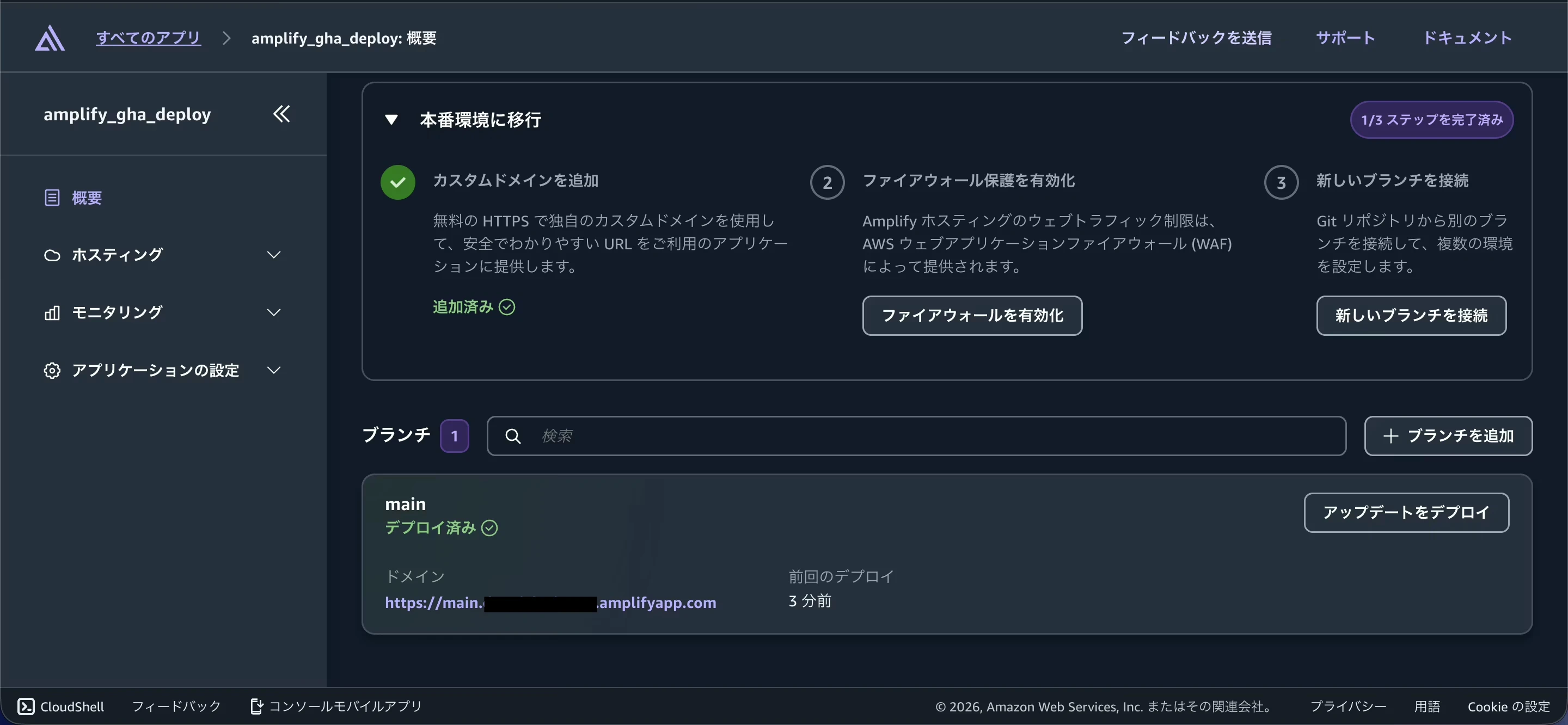This screenshot has height=725, width=1568.
Task: Click the green checkmark step 1 icon
Action: point(398,182)
